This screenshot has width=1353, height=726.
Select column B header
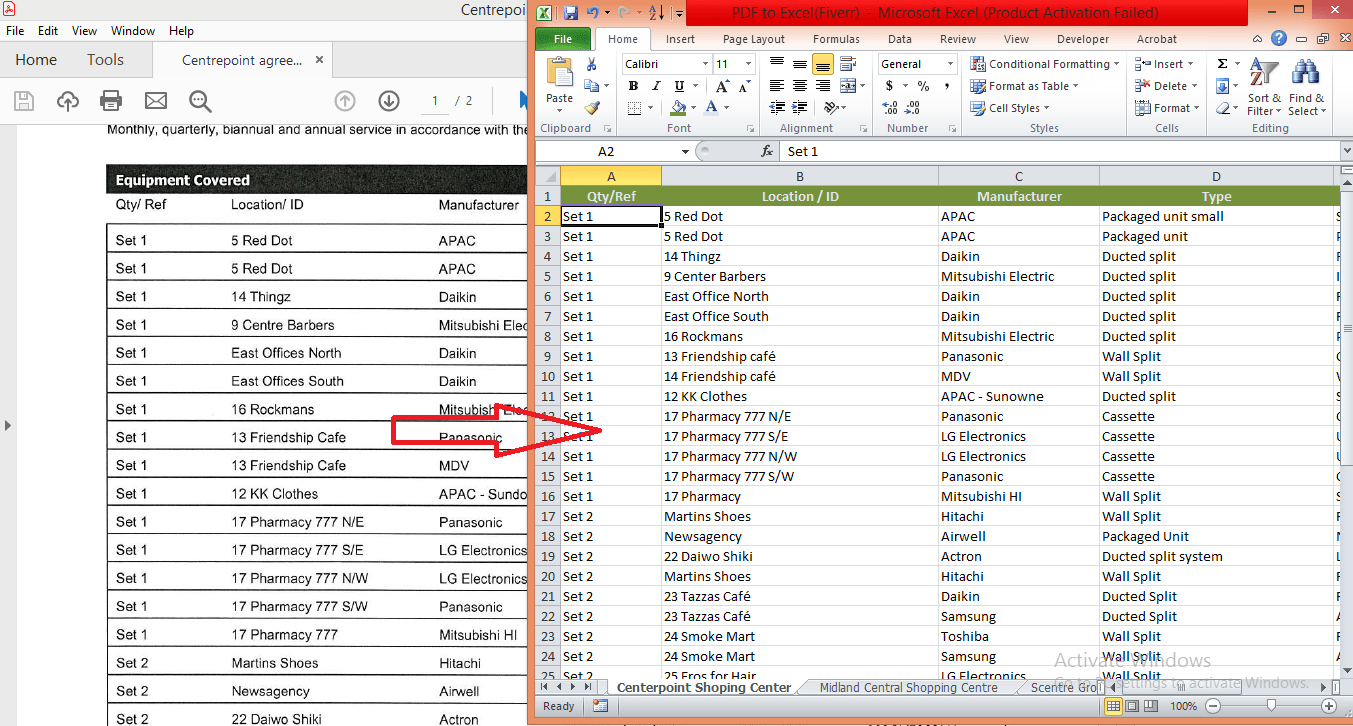click(x=800, y=177)
